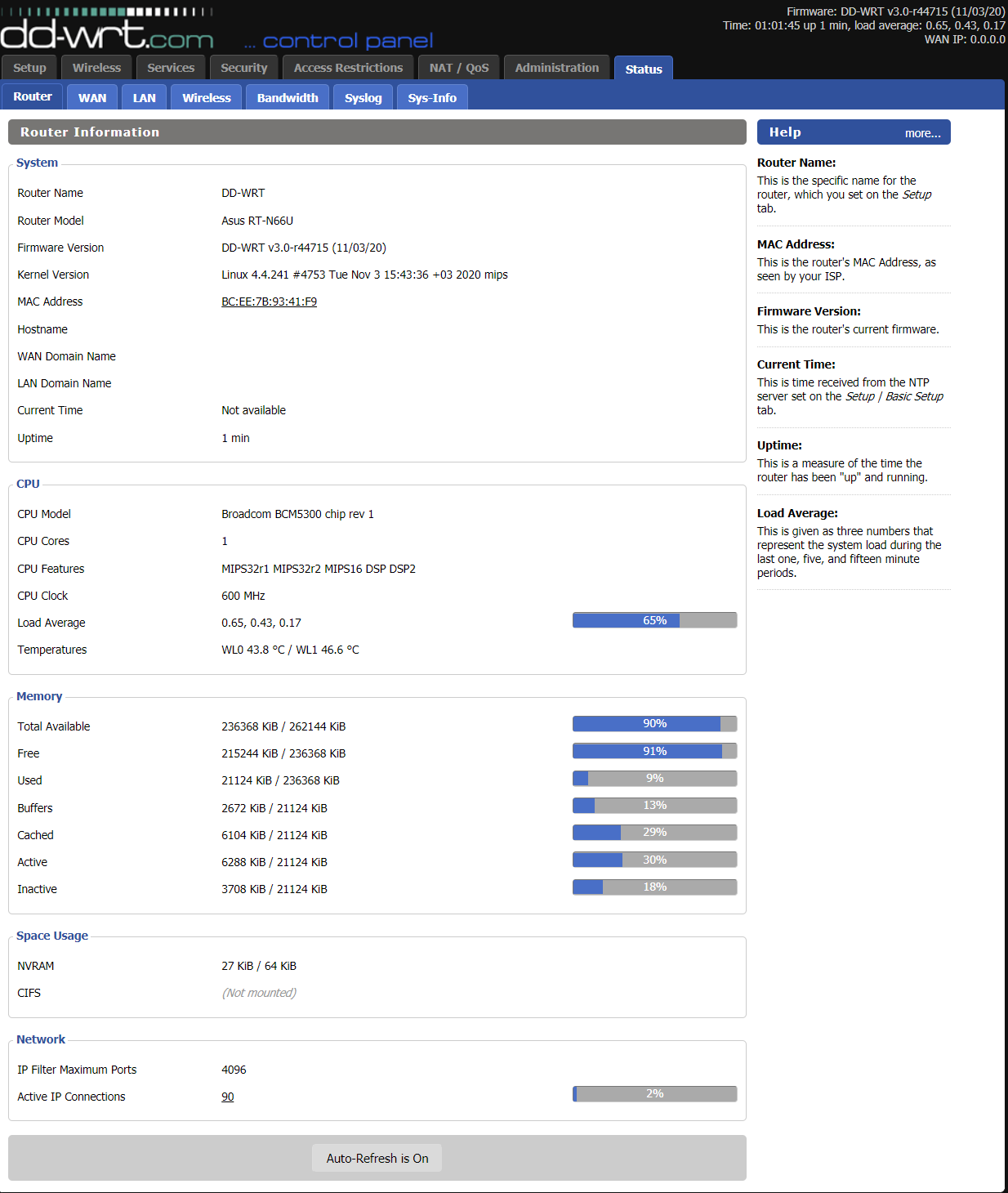Click the Router Model value Asus RT-N66U
The width and height of the screenshot is (1008, 1193).
[x=257, y=221]
